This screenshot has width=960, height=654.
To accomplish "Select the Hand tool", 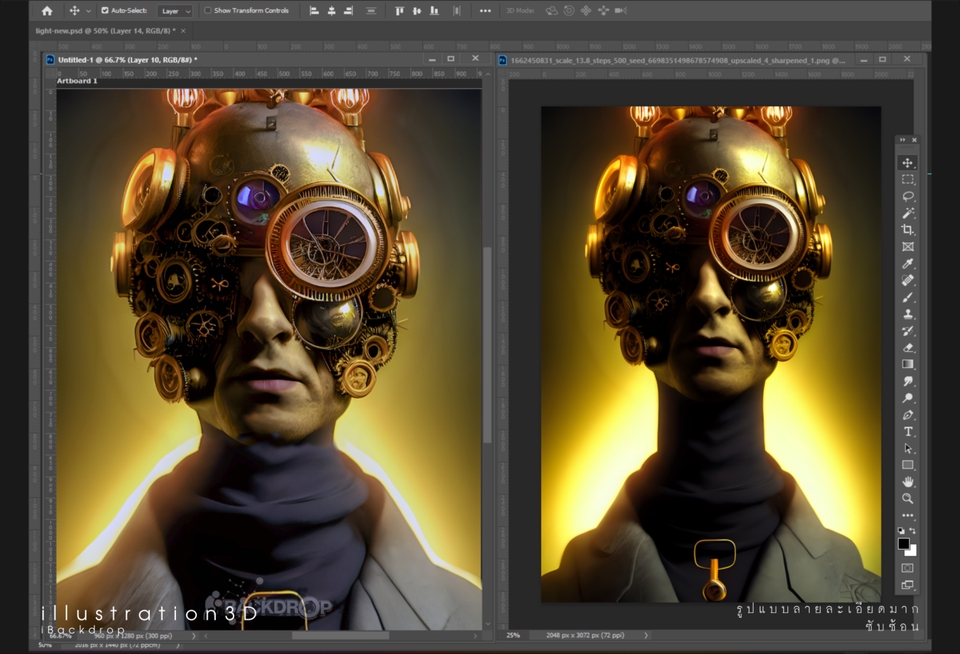I will pos(907,482).
